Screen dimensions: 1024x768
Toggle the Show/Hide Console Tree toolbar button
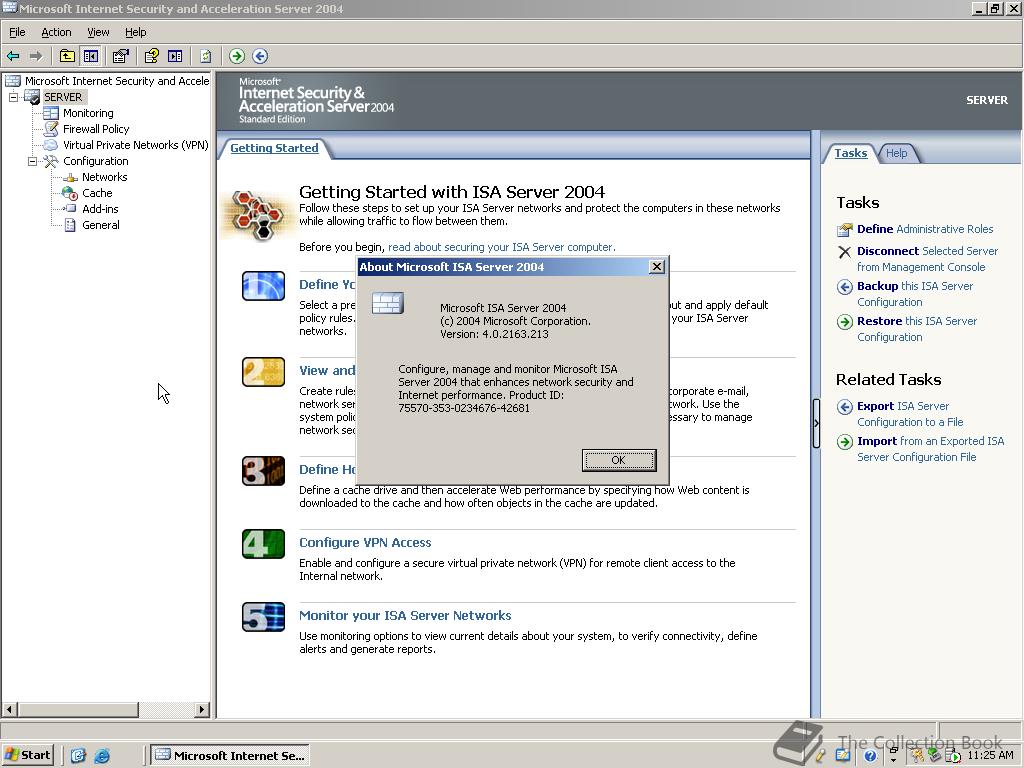point(90,56)
